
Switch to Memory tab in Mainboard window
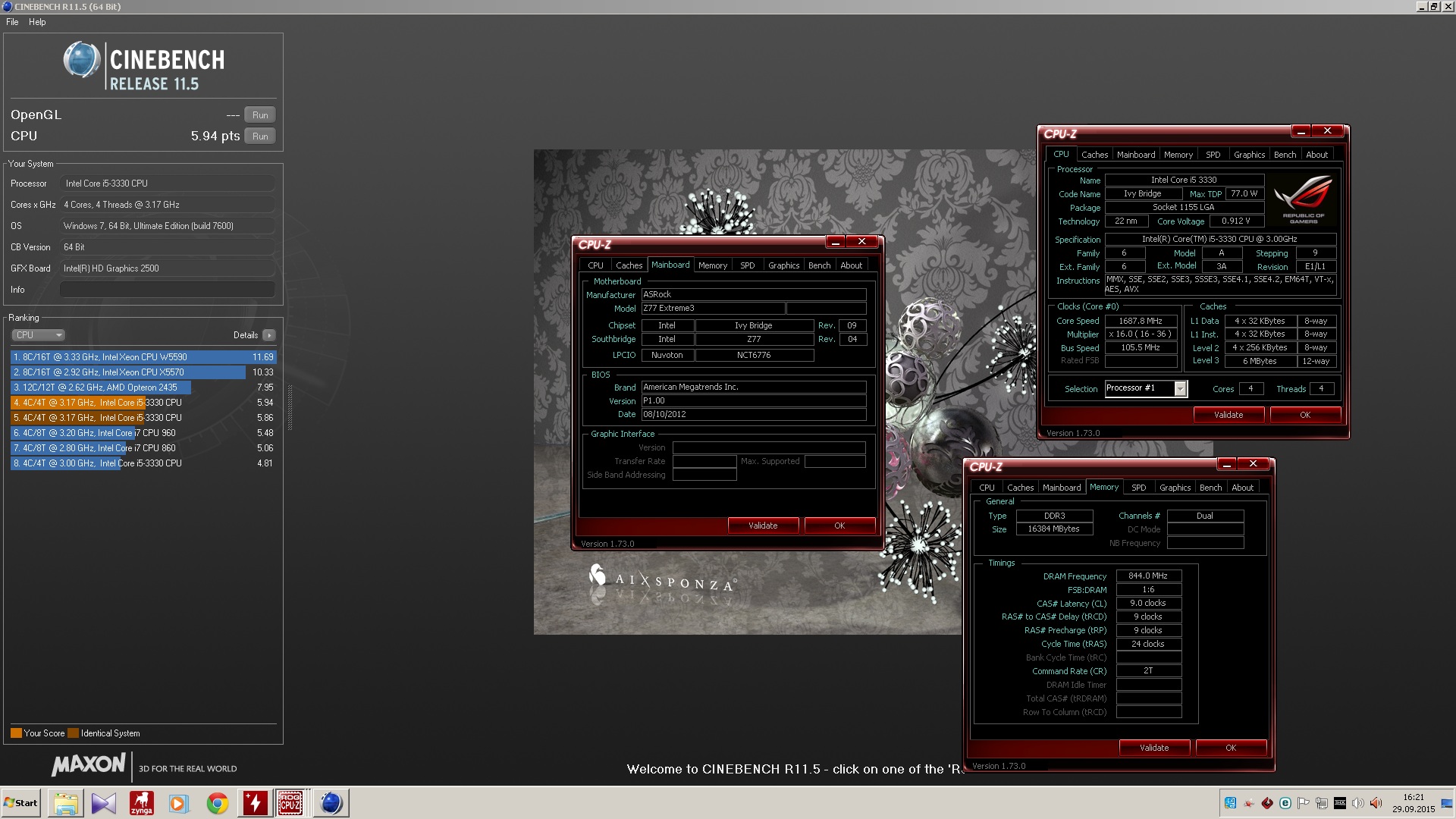pos(713,265)
